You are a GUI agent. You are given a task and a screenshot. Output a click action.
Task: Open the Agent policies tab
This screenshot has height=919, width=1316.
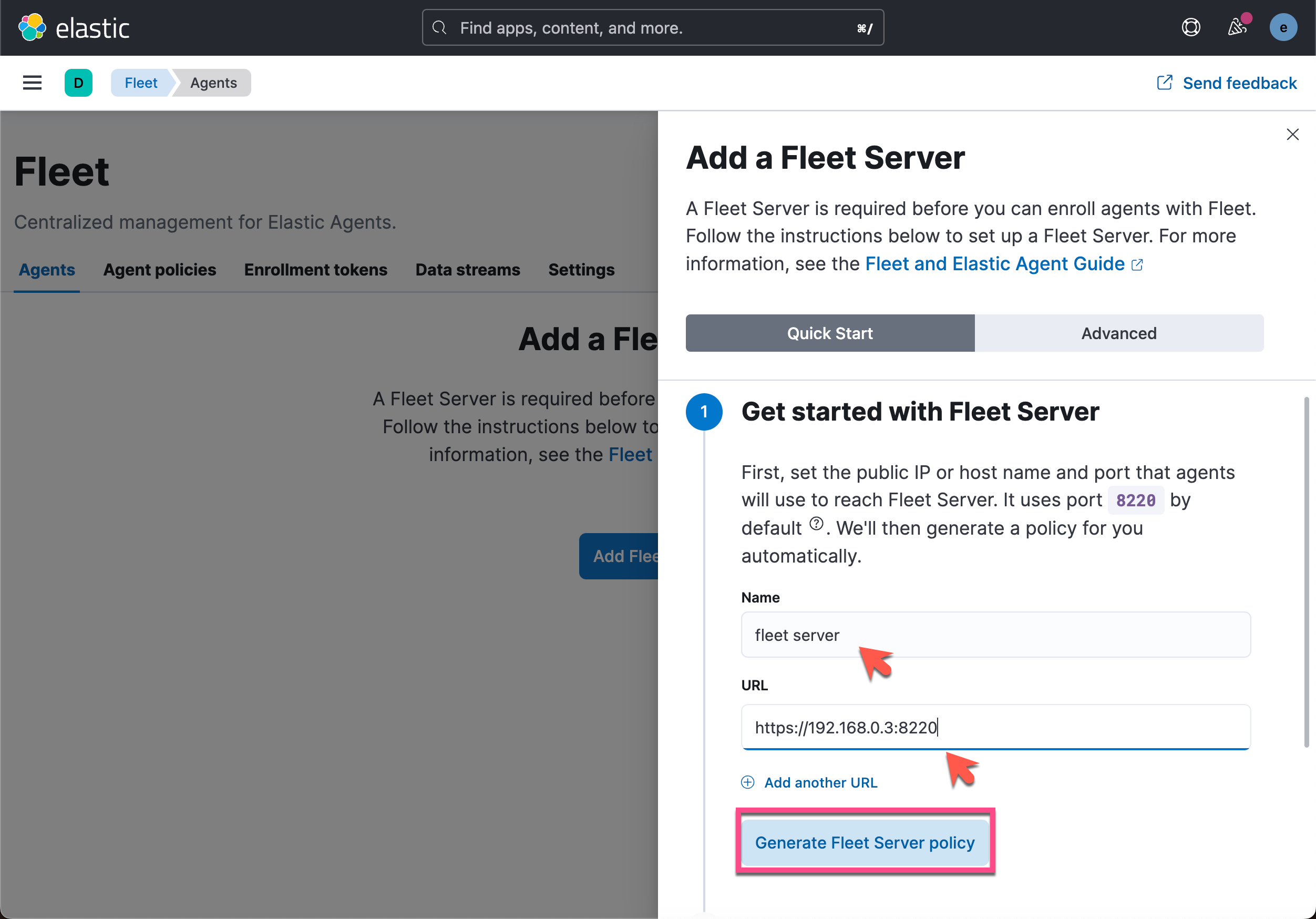[x=159, y=270]
